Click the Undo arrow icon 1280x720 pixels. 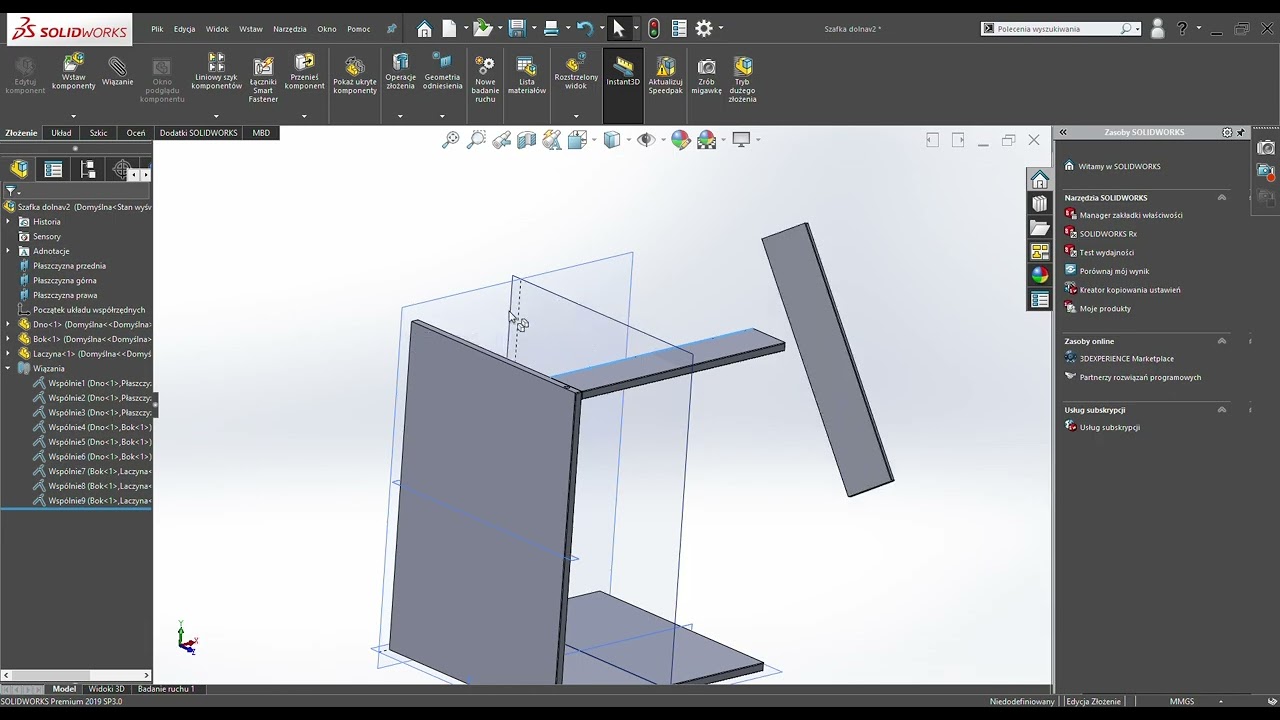tap(585, 29)
